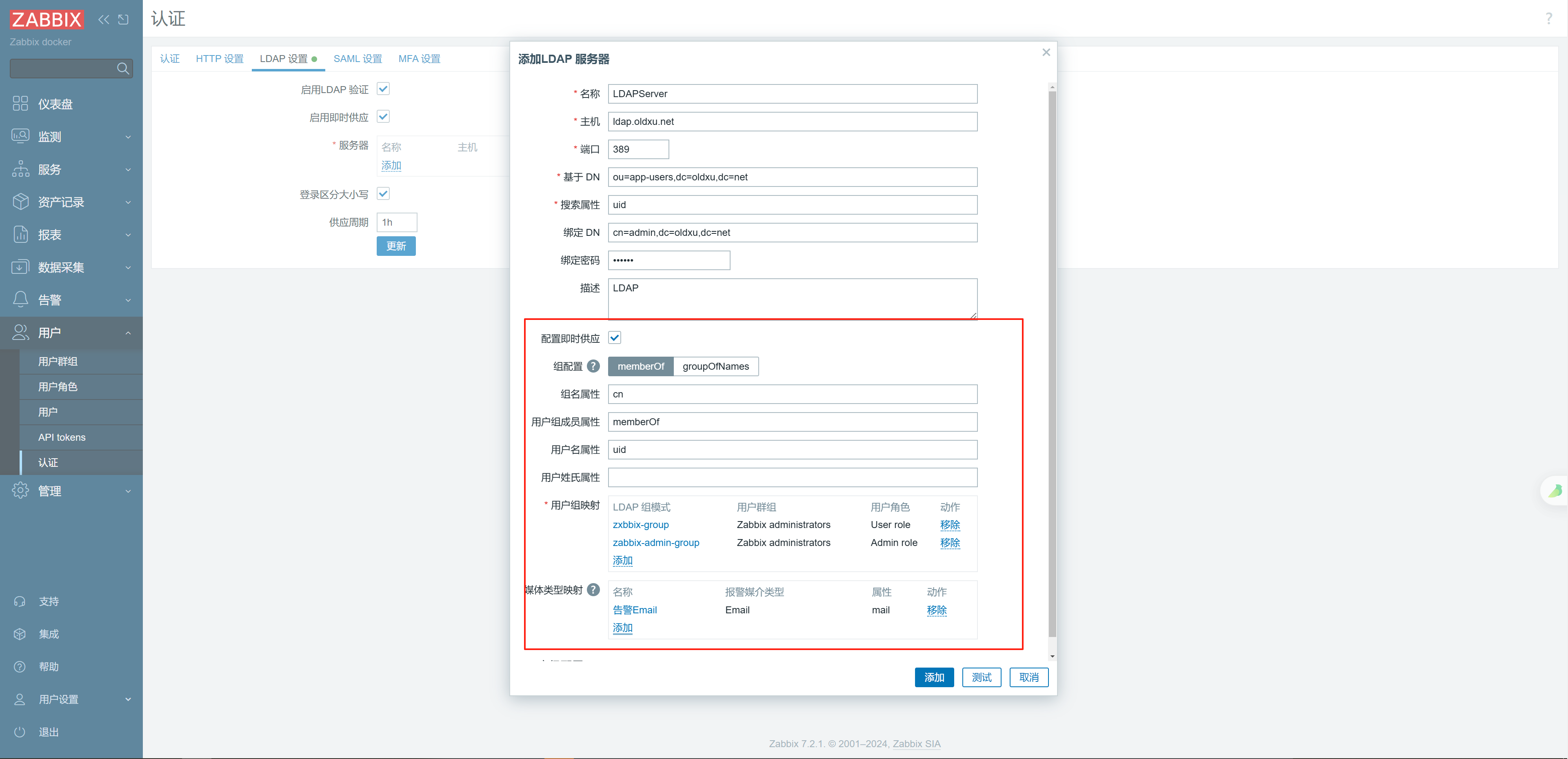Viewport: 1568px width, 759px height.
Task: Uncheck the 配置即时供应 checkbox
Action: [x=615, y=338]
